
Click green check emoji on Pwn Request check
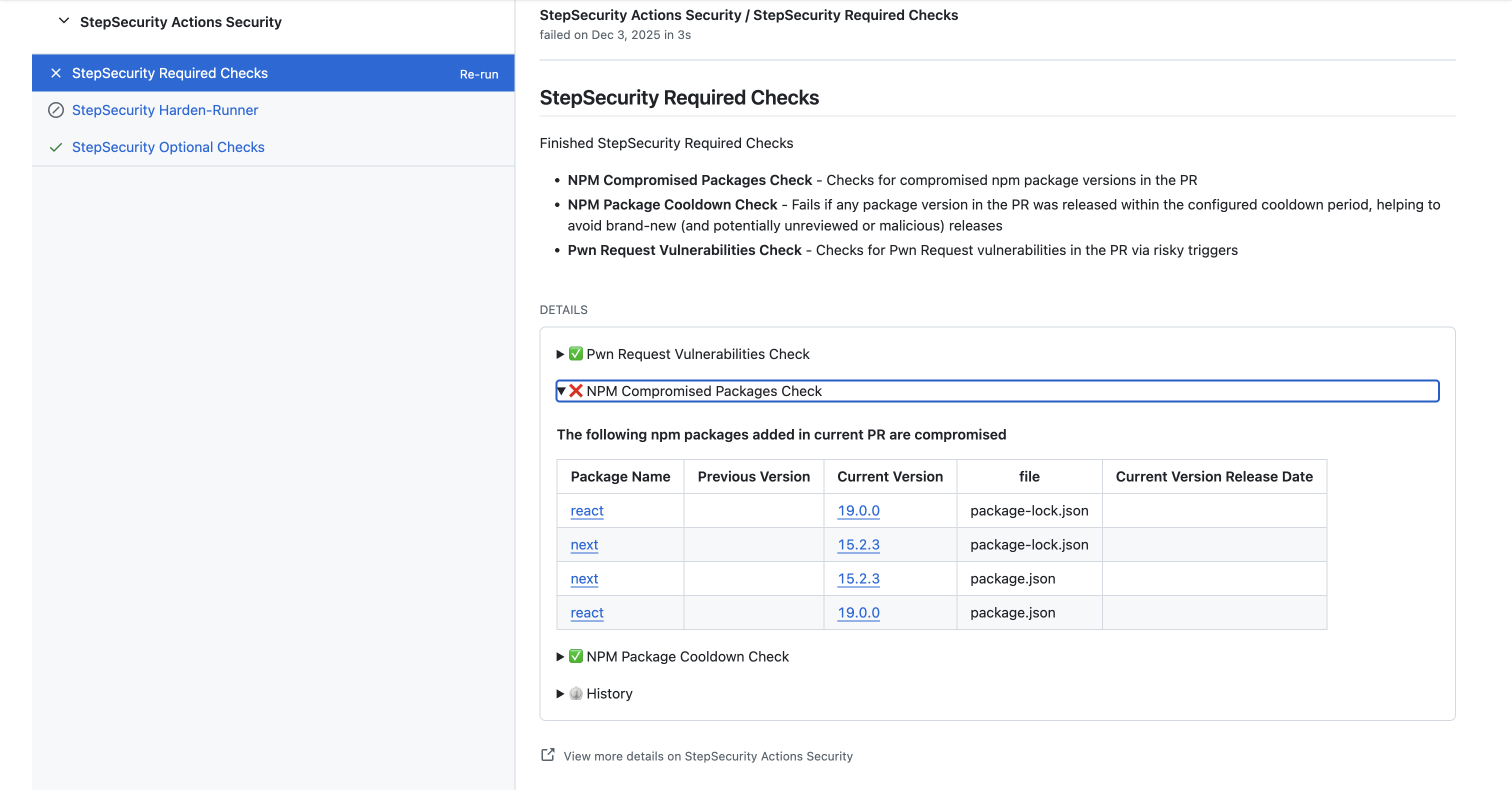[575, 354]
